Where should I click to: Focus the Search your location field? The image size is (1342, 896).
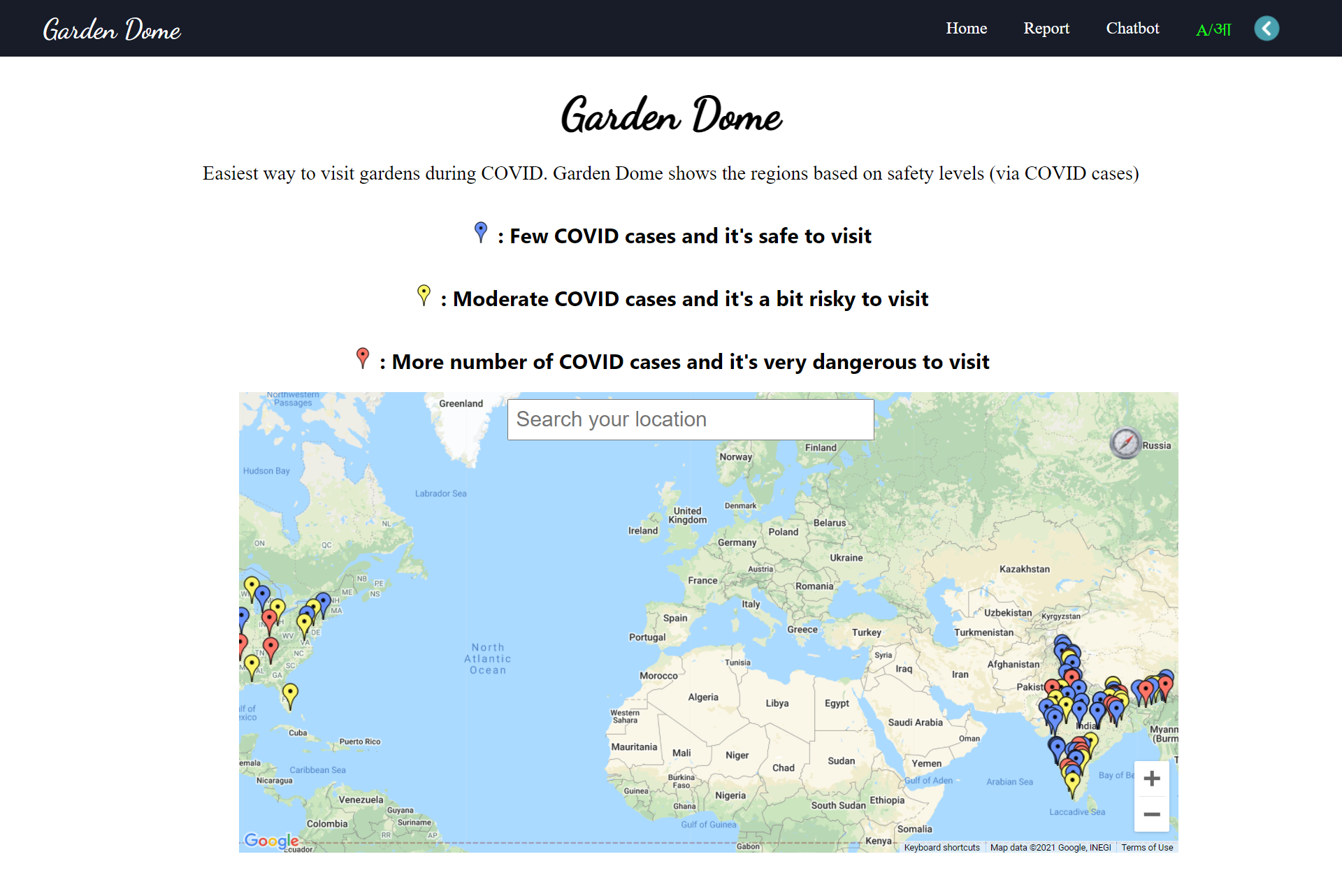[x=690, y=419]
